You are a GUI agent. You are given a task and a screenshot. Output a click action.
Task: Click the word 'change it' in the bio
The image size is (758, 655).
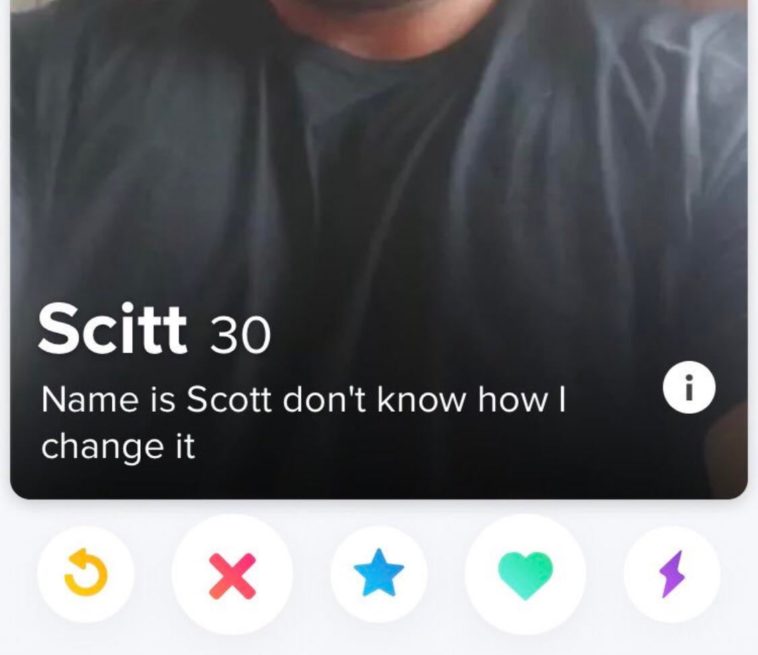click(118, 446)
